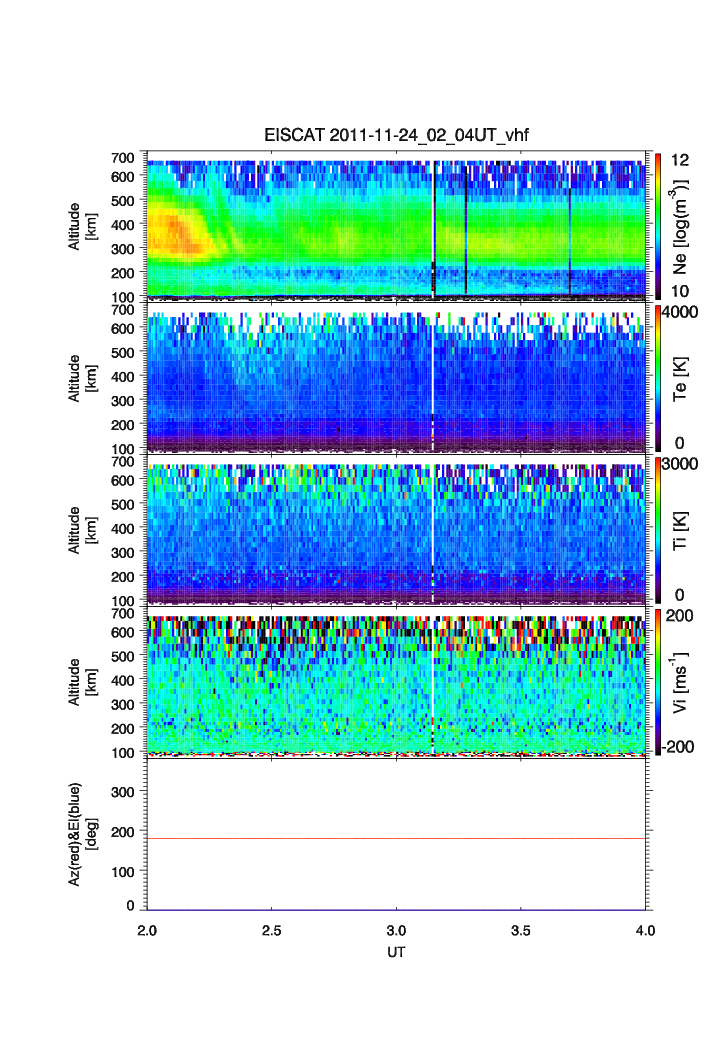Click the Vi [ms-1] colorbar label
The image size is (708, 1062).
[680, 683]
